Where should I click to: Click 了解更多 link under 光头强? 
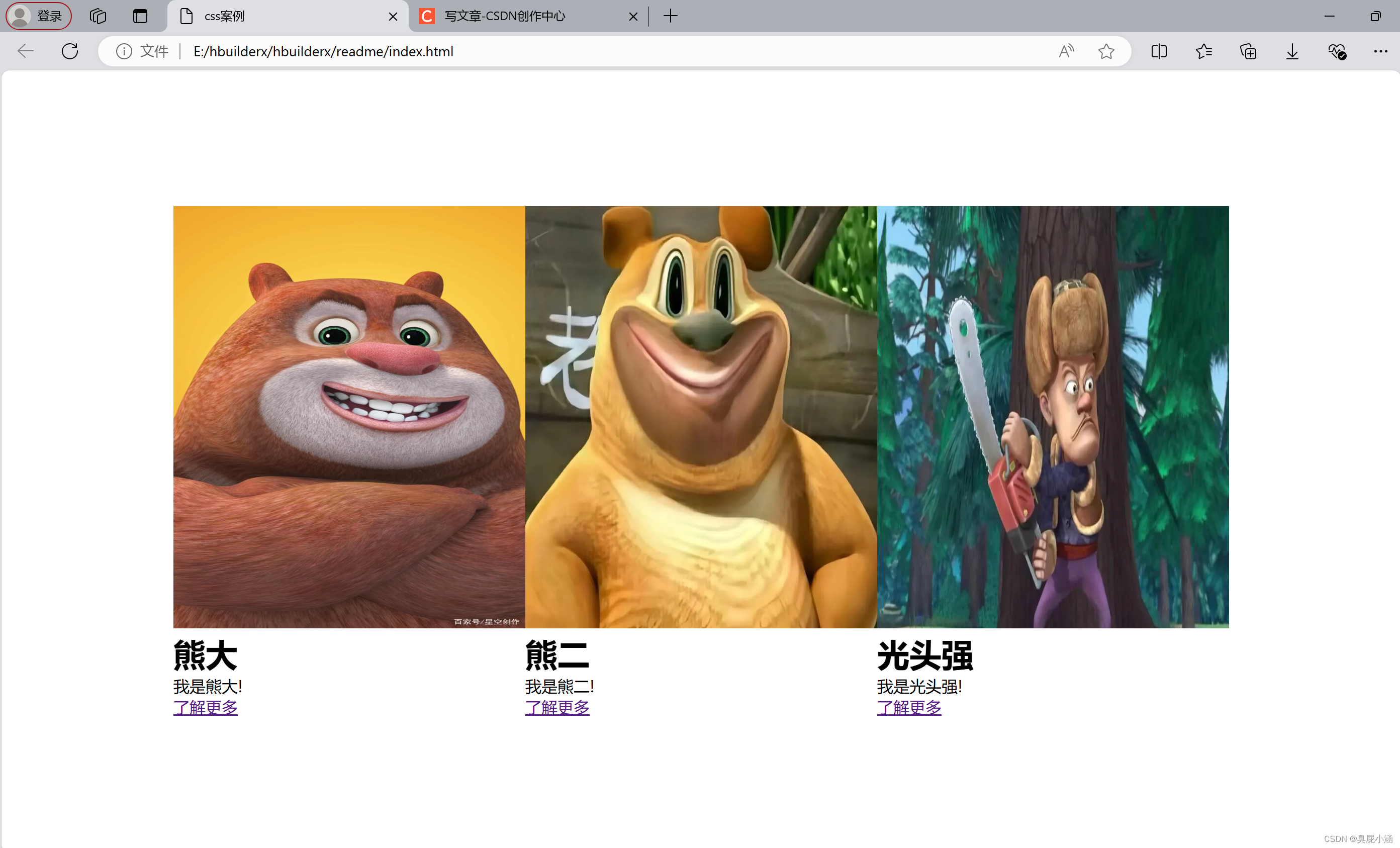coord(908,708)
